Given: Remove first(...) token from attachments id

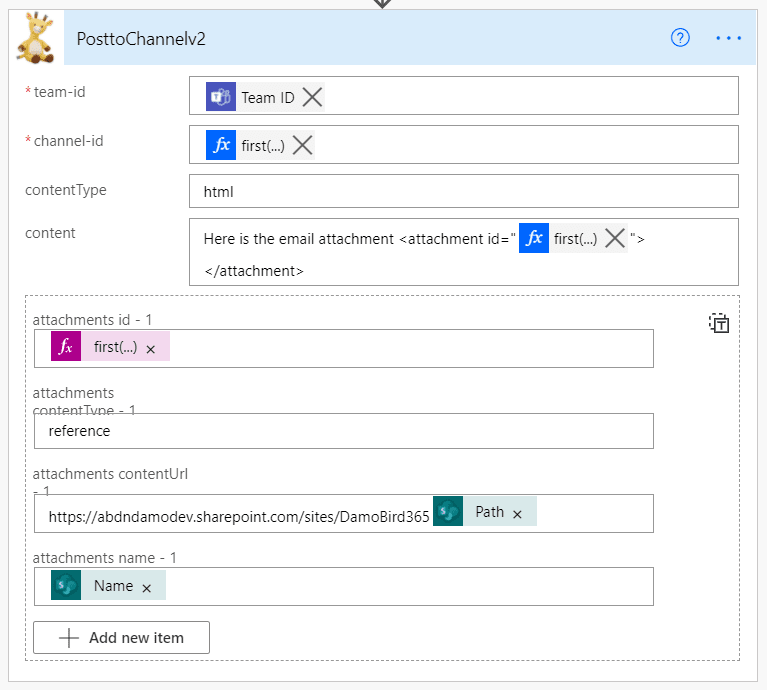Looking at the screenshot, I should point(150,348).
